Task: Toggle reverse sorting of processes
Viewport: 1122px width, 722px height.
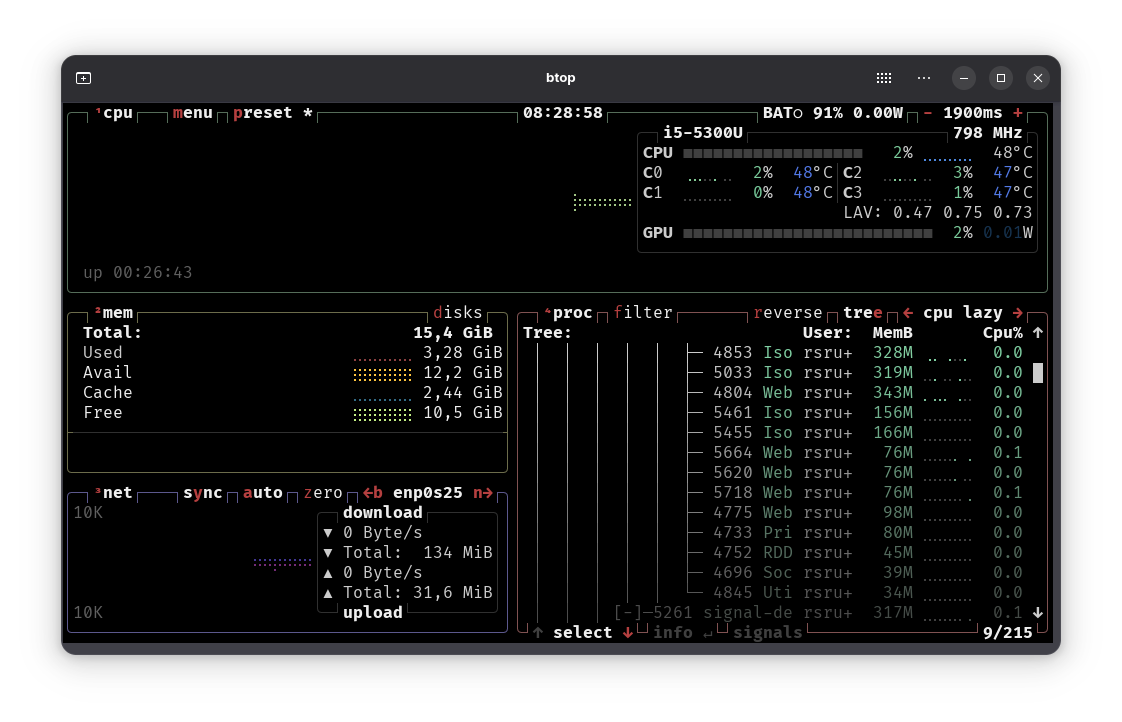Action: tap(788, 313)
